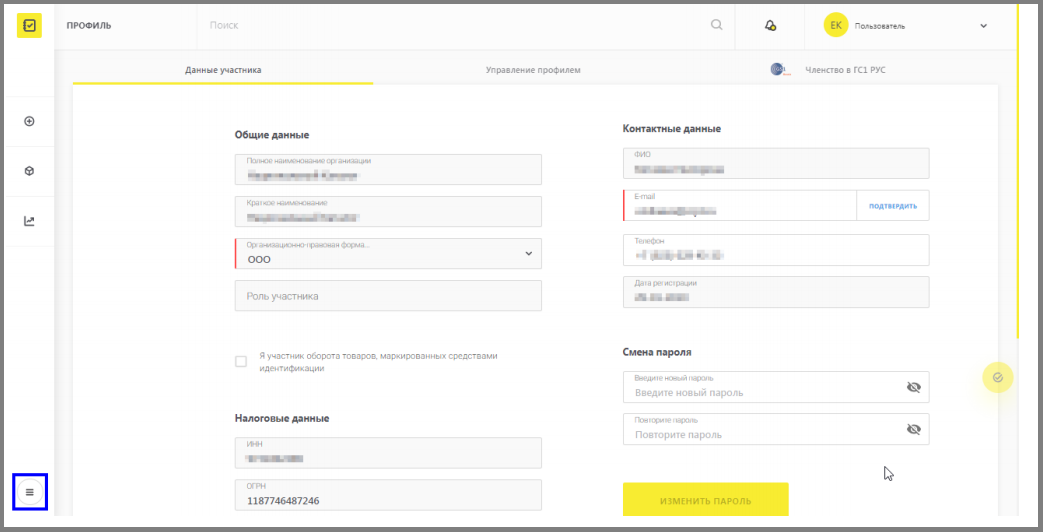Click the Контактные данные heading
The image size is (1043, 532).
(x=672, y=129)
